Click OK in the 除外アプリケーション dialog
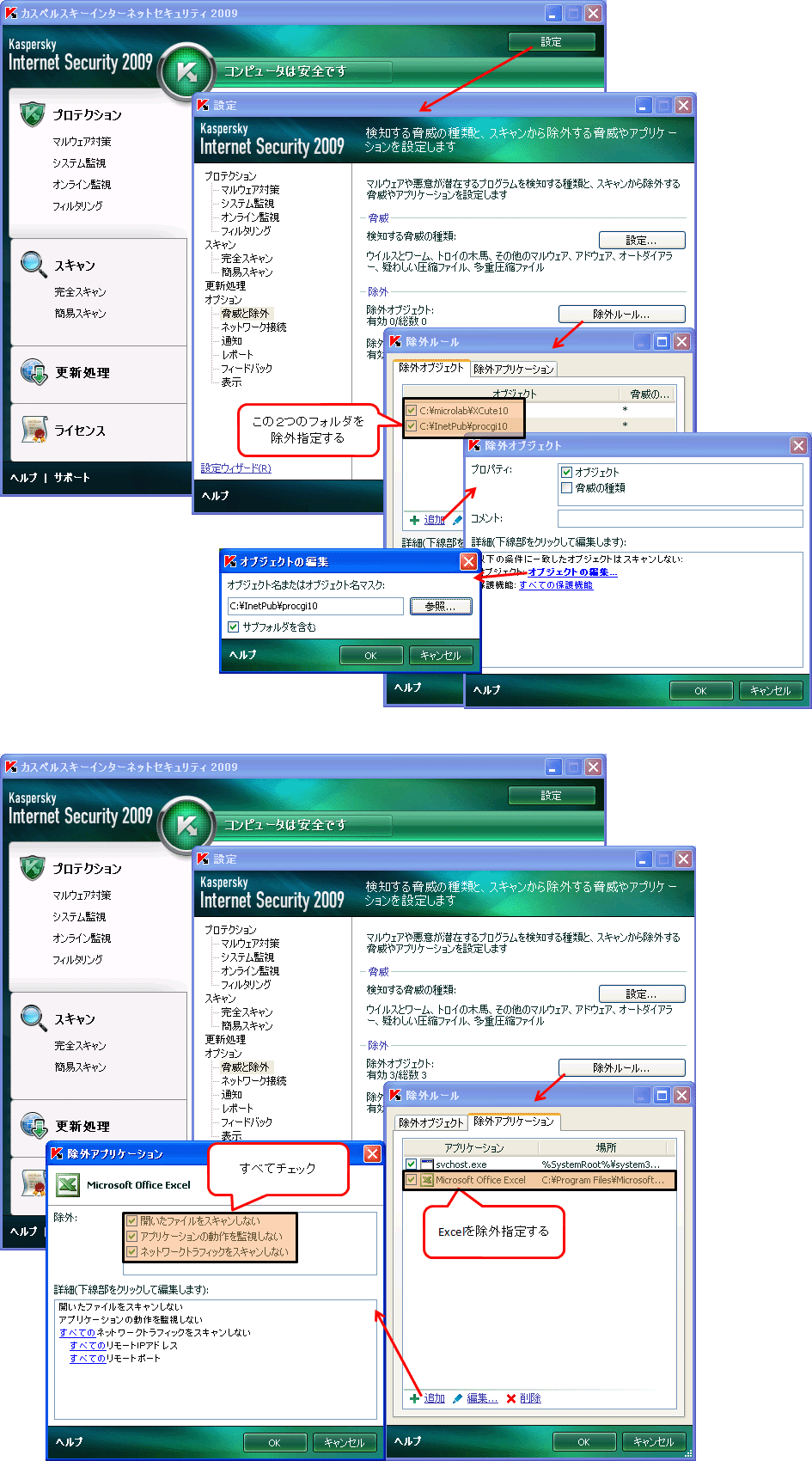 pyautogui.click(x=275, y=1443)
